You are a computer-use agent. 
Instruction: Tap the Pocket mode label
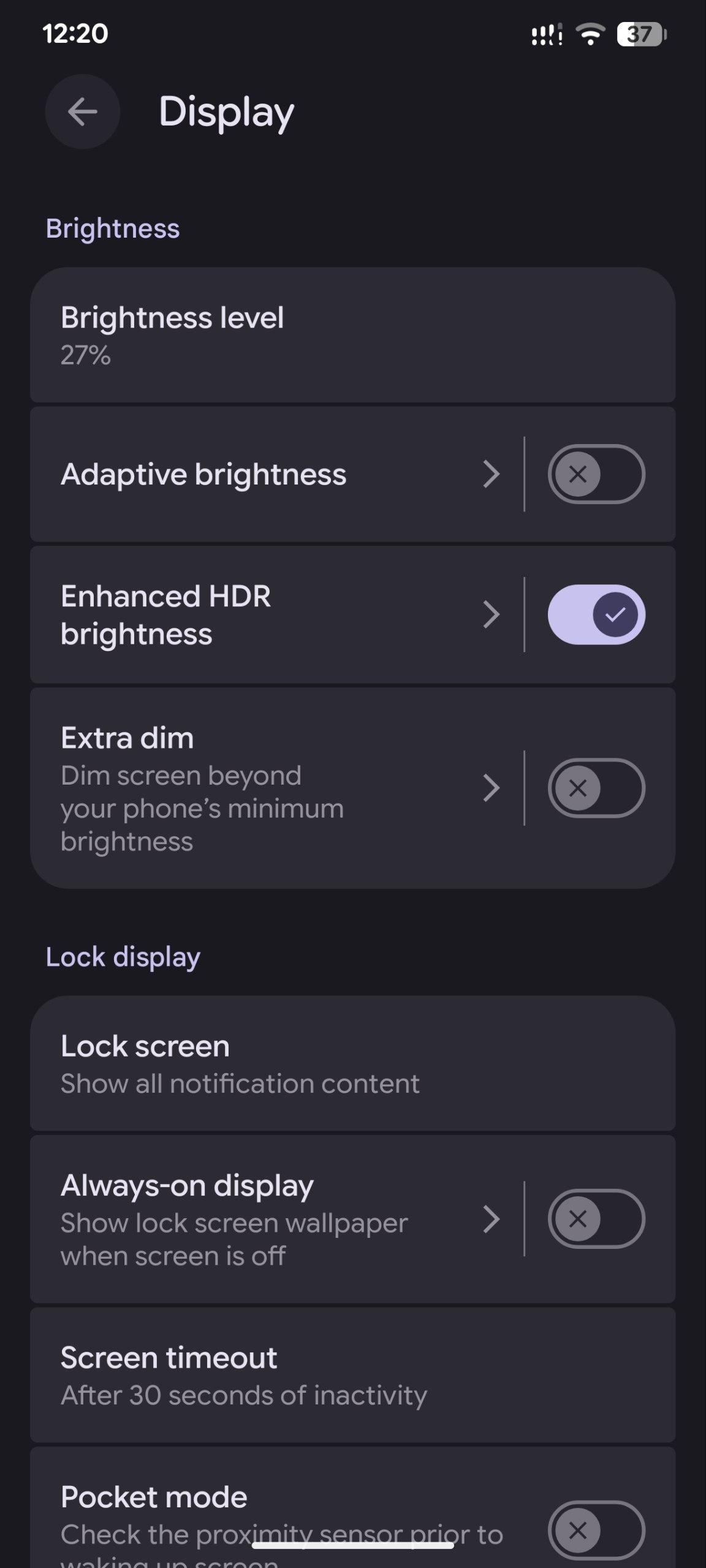(154, 1497)
